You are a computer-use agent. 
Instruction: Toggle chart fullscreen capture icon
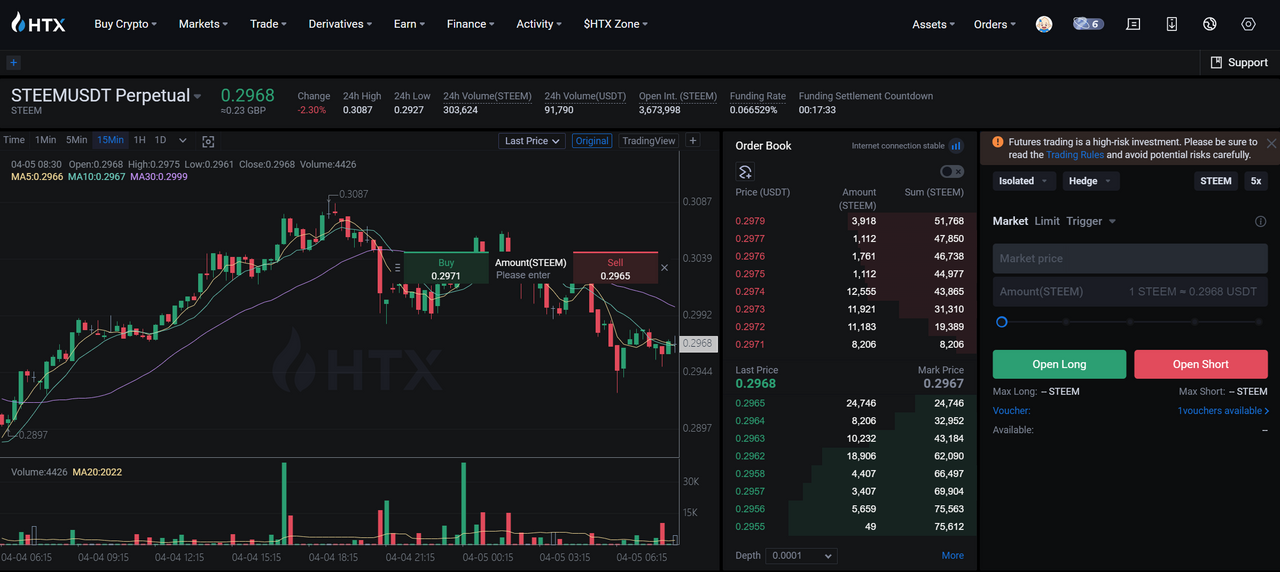coord(208,141)
